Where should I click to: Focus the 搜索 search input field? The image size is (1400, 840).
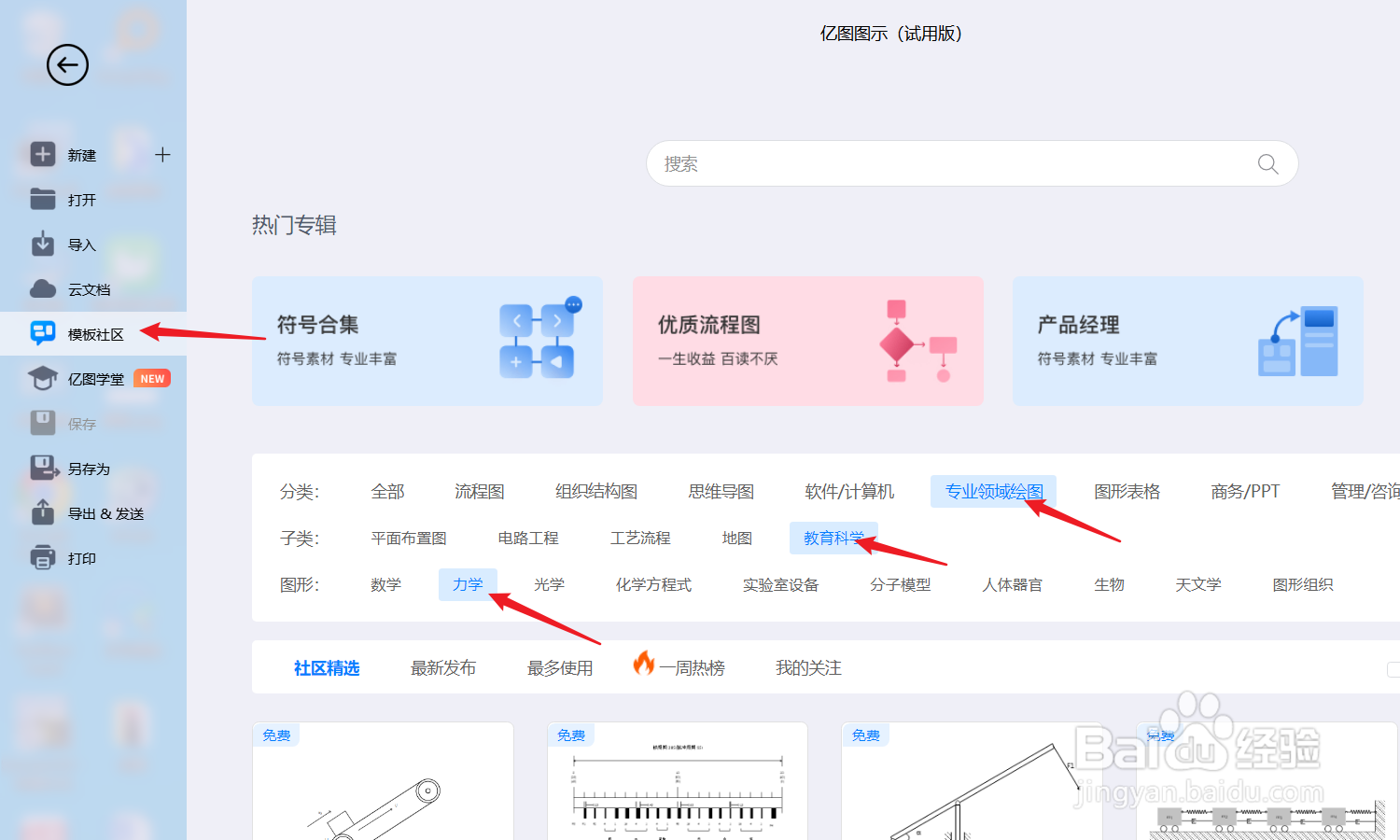(972, 163)
